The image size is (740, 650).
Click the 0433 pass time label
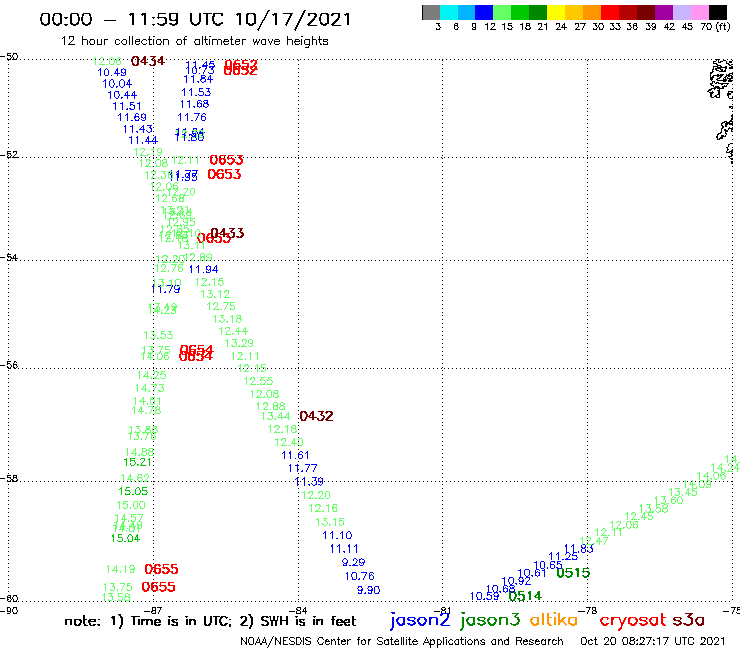tap(227, 233)
